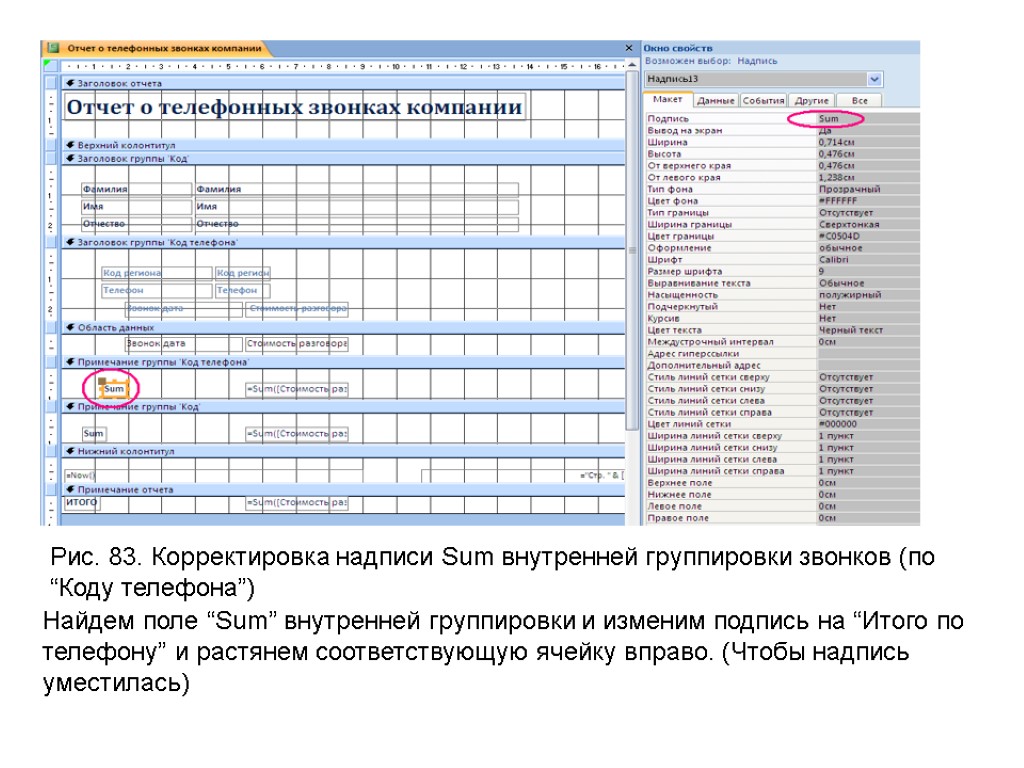Select the large report title label
The width and height of the screenshot is (1024, 768).
pyautogui.click(x=295, y=106)
